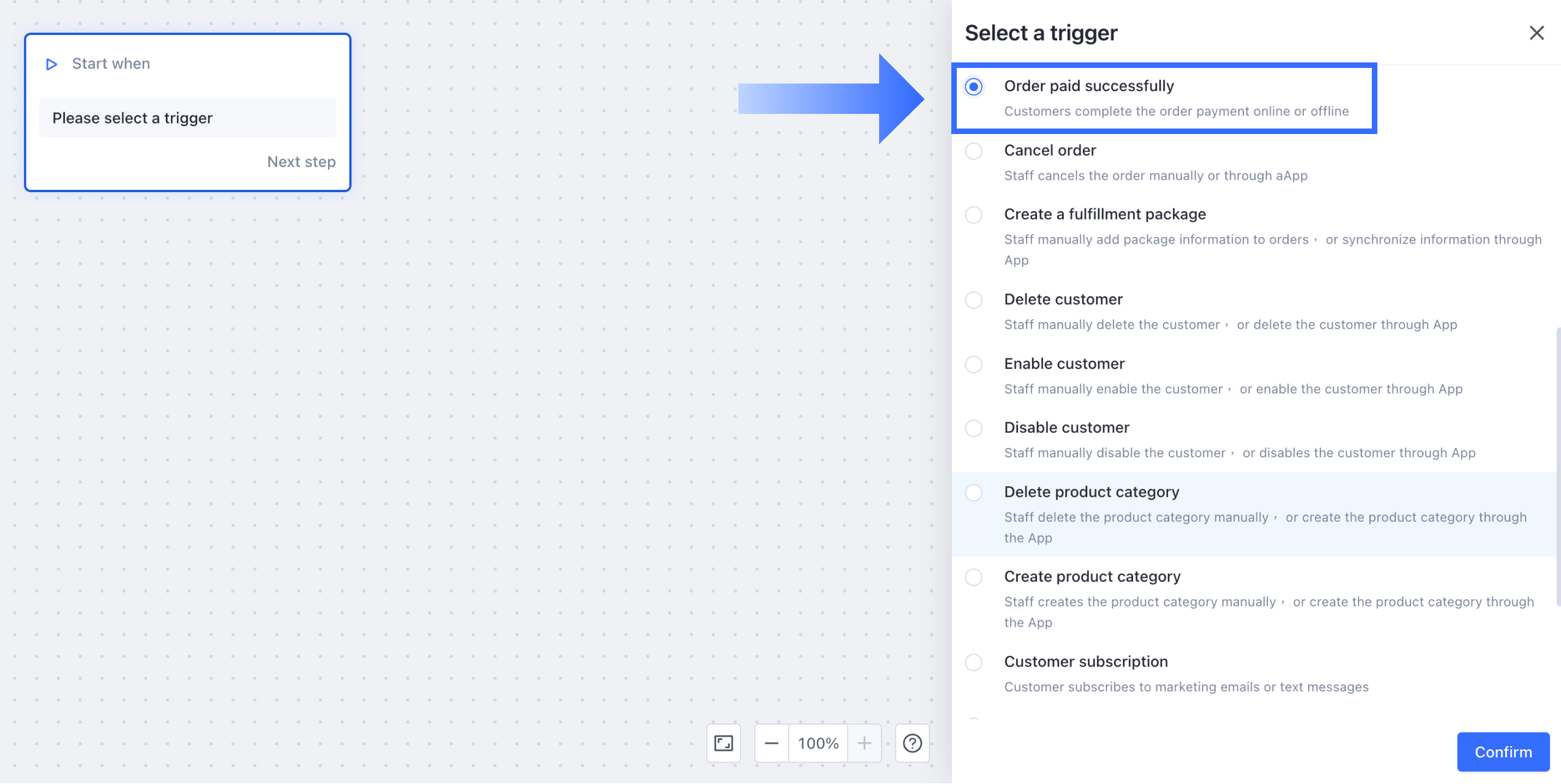This screenshot has width=1561, height=784.
Task: Click the Next step link
Action: coord(301,162)
